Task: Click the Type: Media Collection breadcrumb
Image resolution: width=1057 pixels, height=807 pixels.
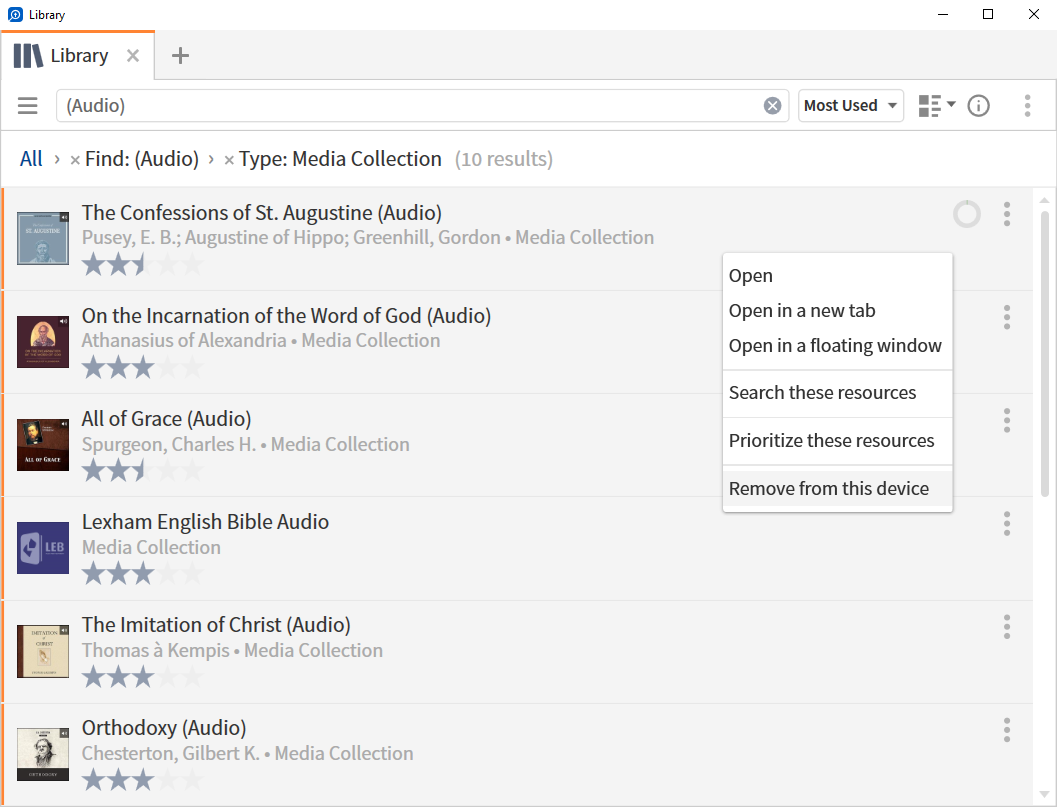Action: point(340,159)
